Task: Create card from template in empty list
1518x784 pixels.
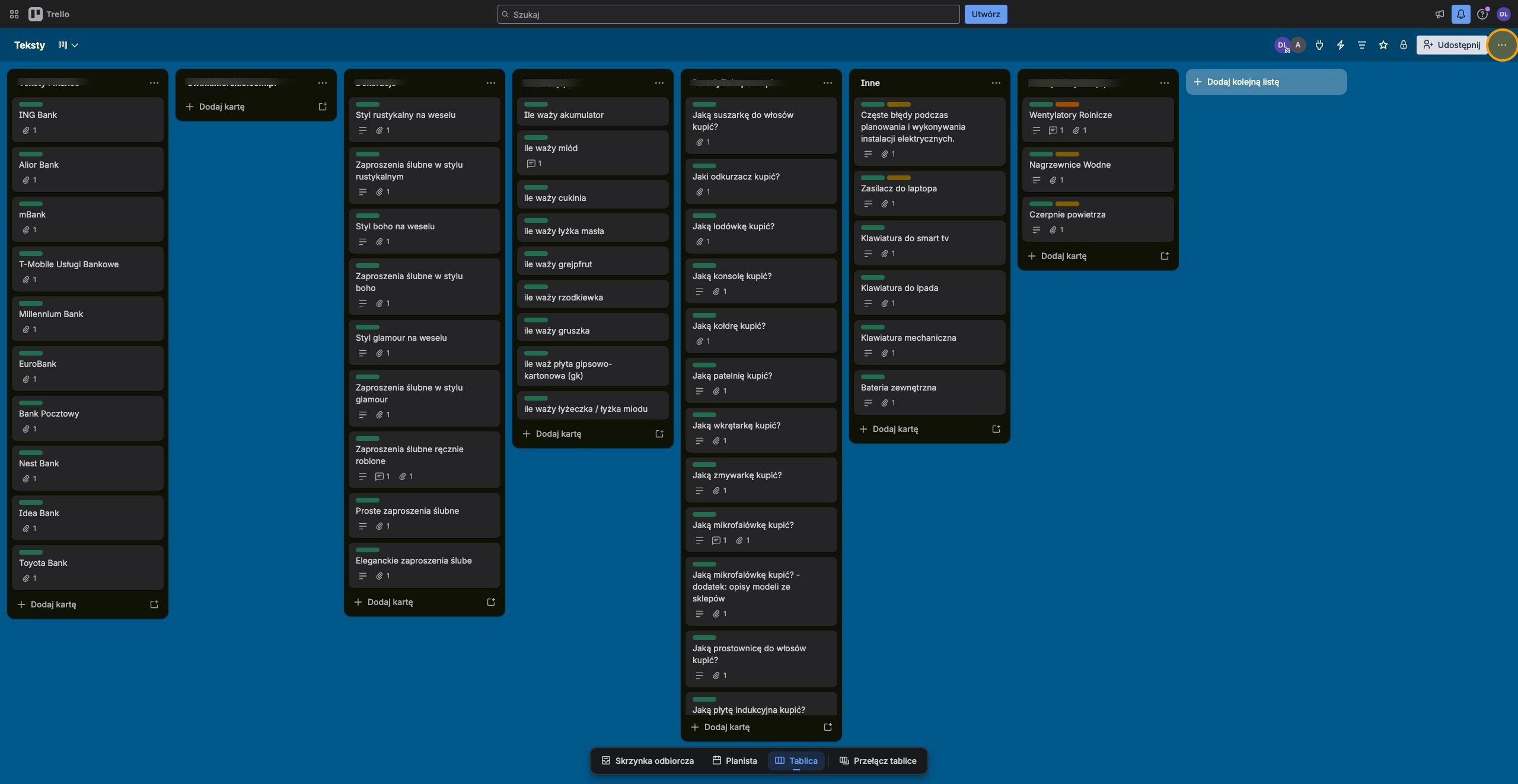Action: click(x=323, y=107)
